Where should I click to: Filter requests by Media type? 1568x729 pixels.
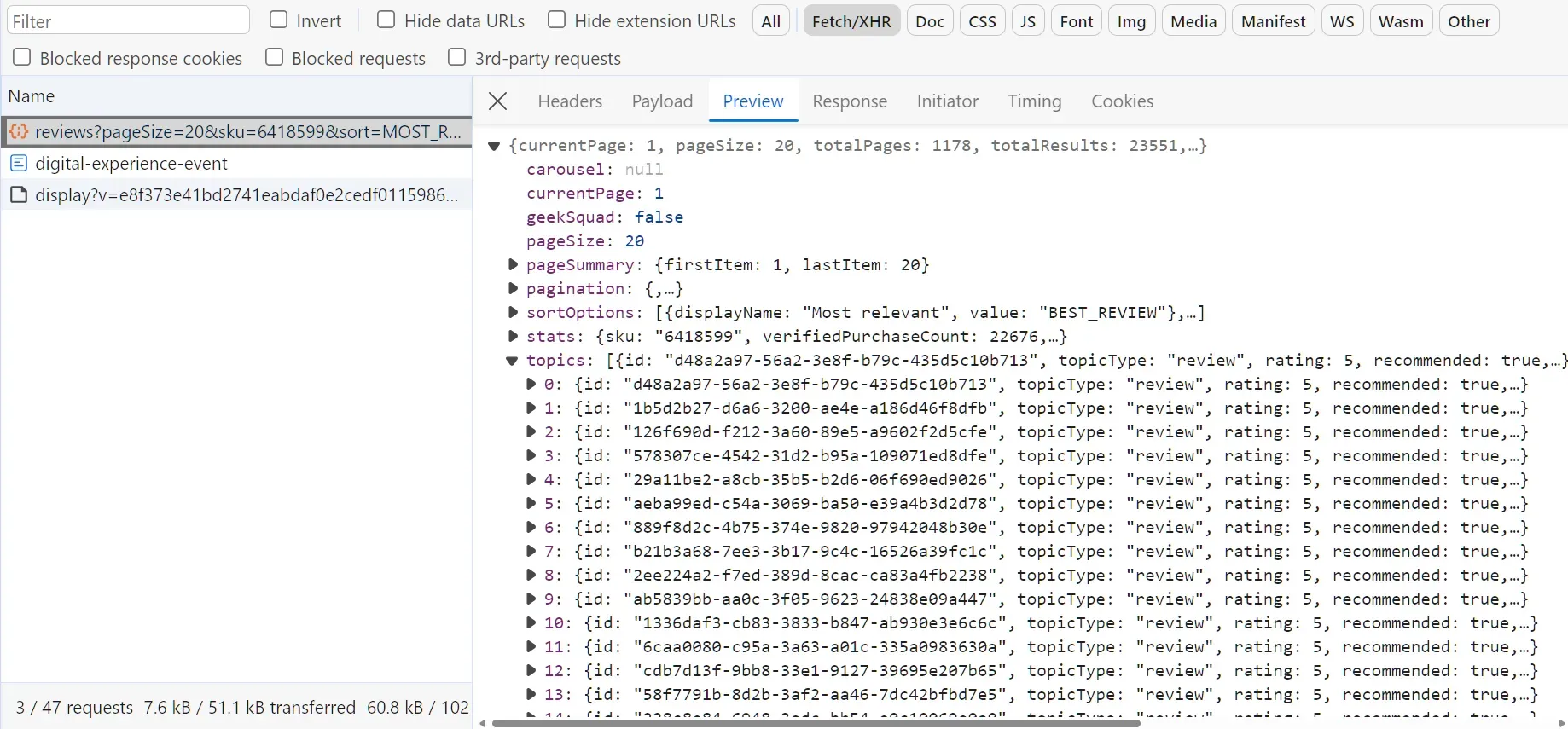[x=1193, y=21]
